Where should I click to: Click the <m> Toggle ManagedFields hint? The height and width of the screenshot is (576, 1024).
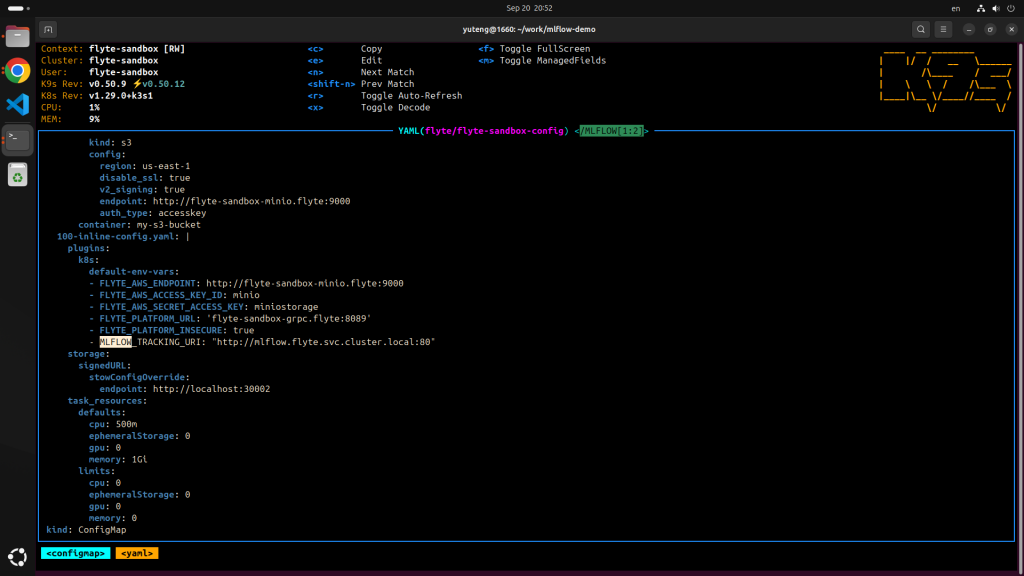click(x=542, y=61)
